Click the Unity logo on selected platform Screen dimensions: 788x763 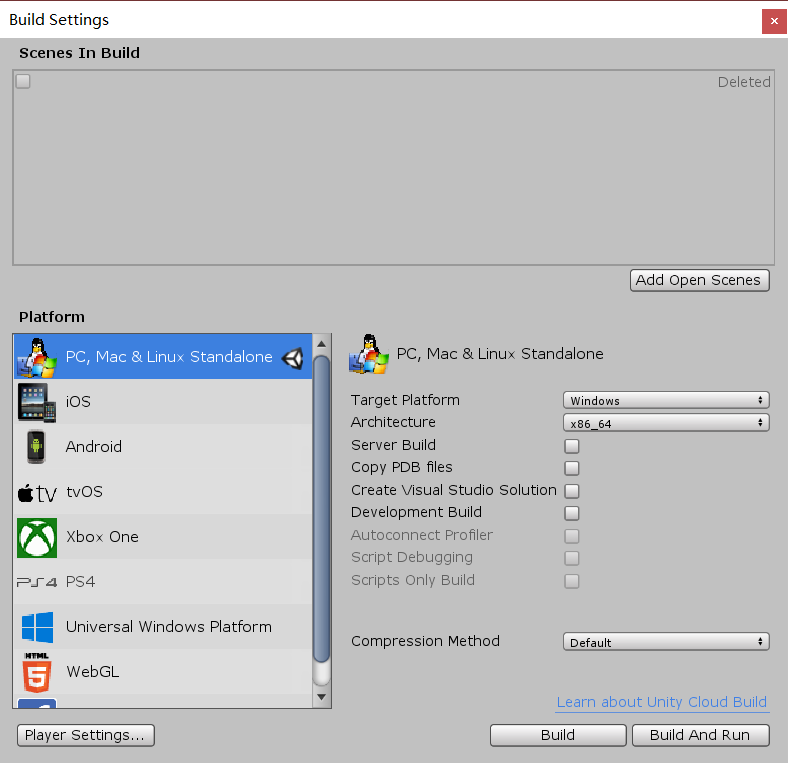tap(292, 358)
